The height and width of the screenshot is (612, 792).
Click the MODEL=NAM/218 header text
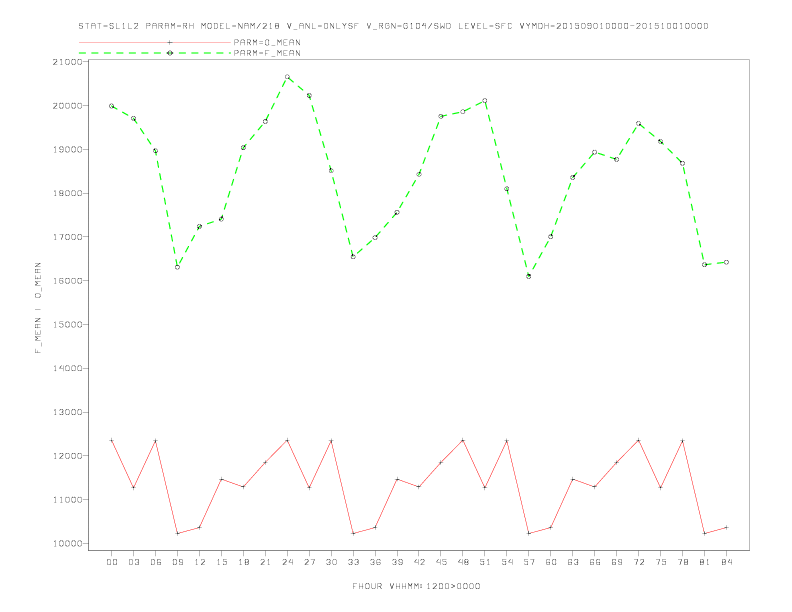[x=240, y=26]
